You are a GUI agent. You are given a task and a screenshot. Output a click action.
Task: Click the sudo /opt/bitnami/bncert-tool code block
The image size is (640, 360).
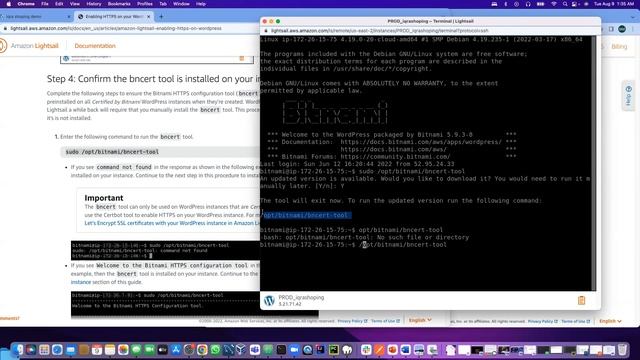(160, 152)
